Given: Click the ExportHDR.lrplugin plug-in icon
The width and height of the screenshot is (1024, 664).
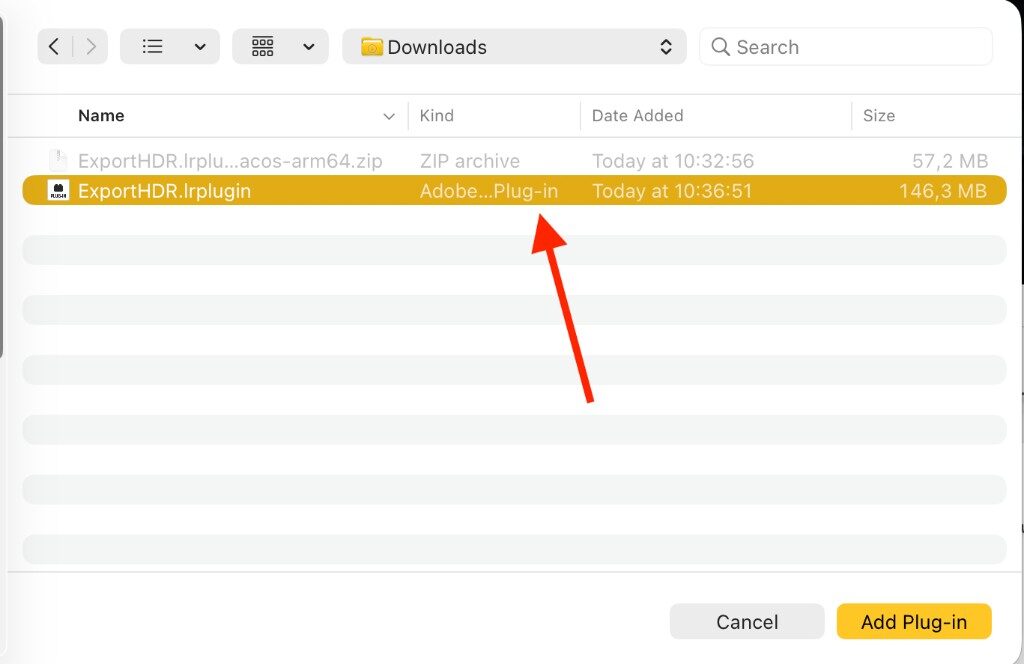Looking at the screenshot, I should 58,190.
